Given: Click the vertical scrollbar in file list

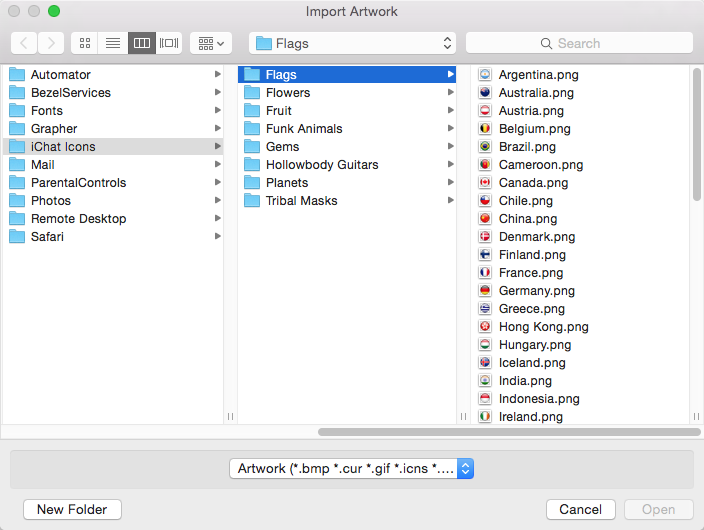Looking at the screenshot, I should [696, 134].
